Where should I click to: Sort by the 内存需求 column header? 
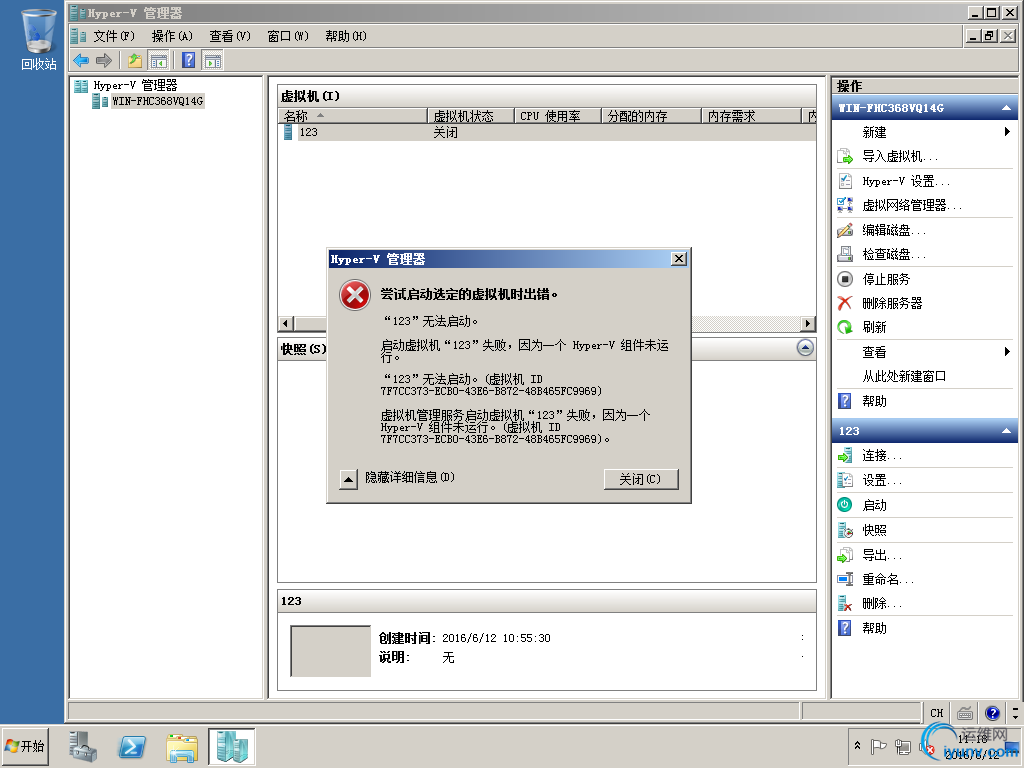click(x=751, y=116)
